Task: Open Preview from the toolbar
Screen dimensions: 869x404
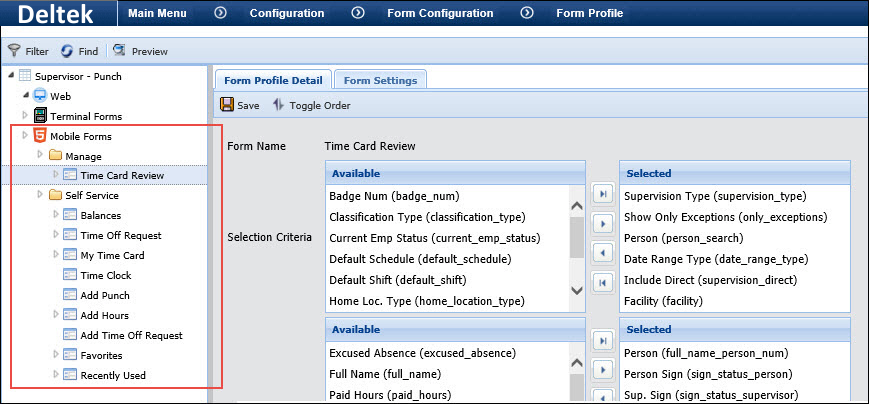Action: 119,51
